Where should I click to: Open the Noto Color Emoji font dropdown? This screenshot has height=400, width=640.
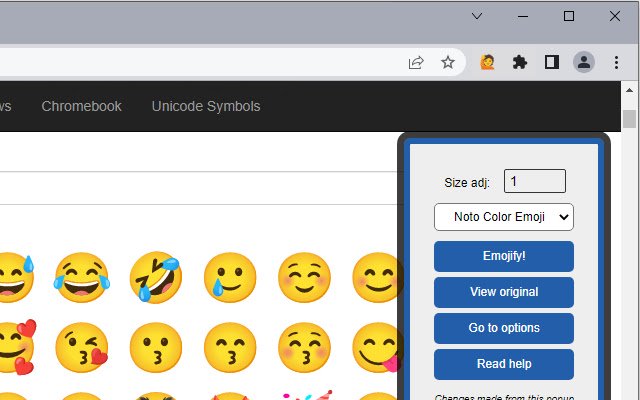pos(504,217)
